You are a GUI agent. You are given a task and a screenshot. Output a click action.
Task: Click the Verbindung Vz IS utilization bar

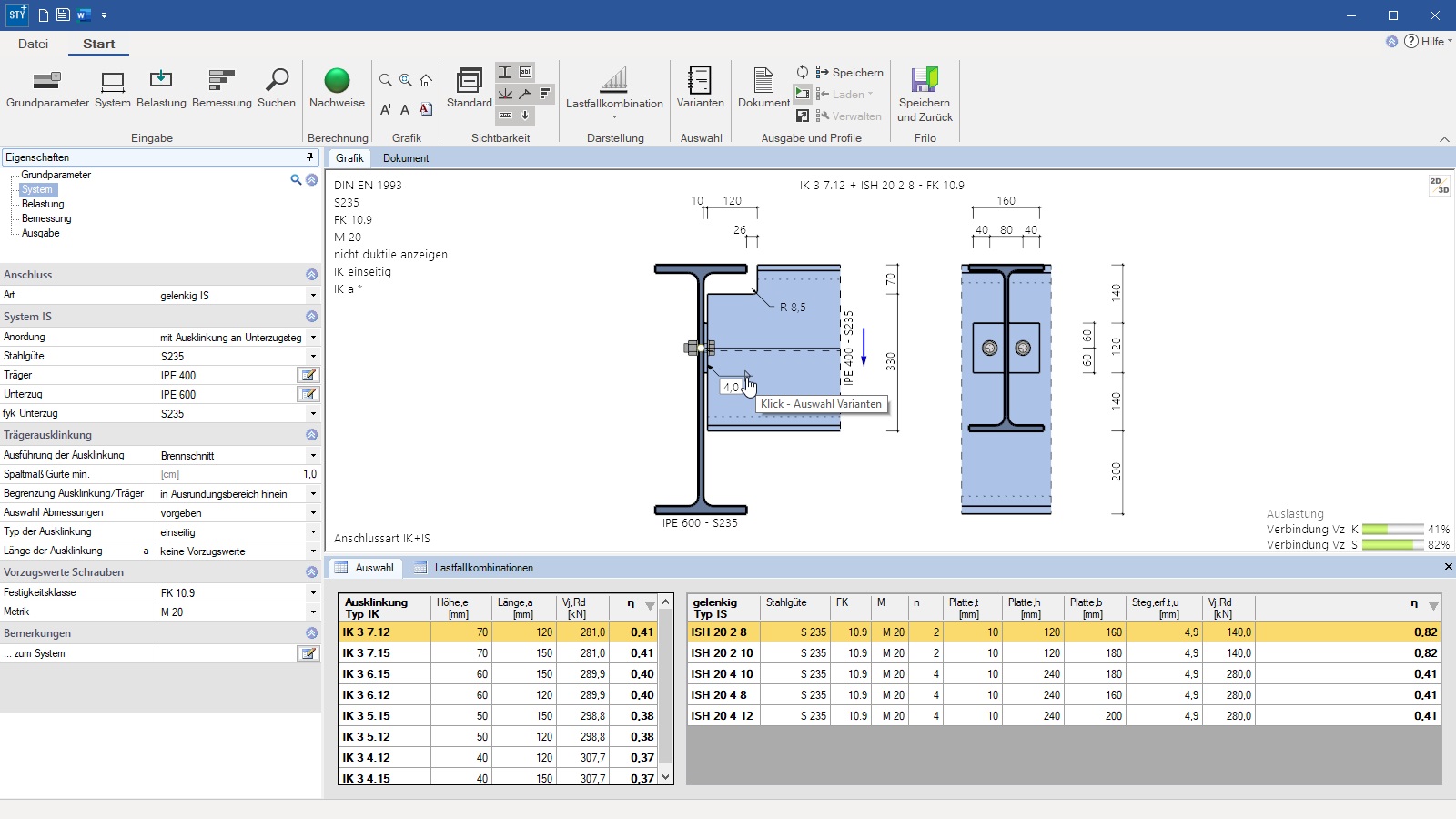1392,545
